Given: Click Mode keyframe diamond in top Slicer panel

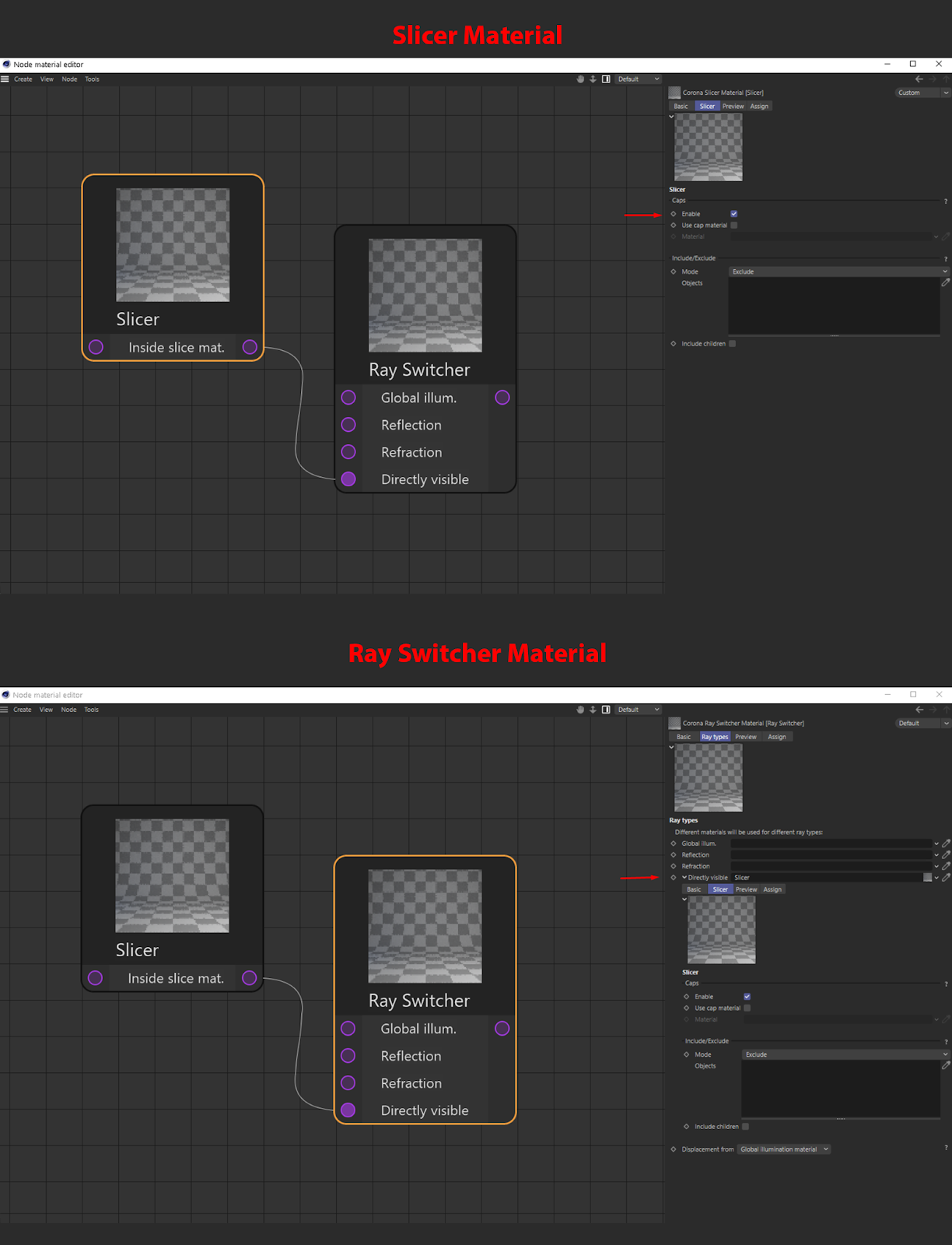Looking at the screenshot, I should coord(674,272).
